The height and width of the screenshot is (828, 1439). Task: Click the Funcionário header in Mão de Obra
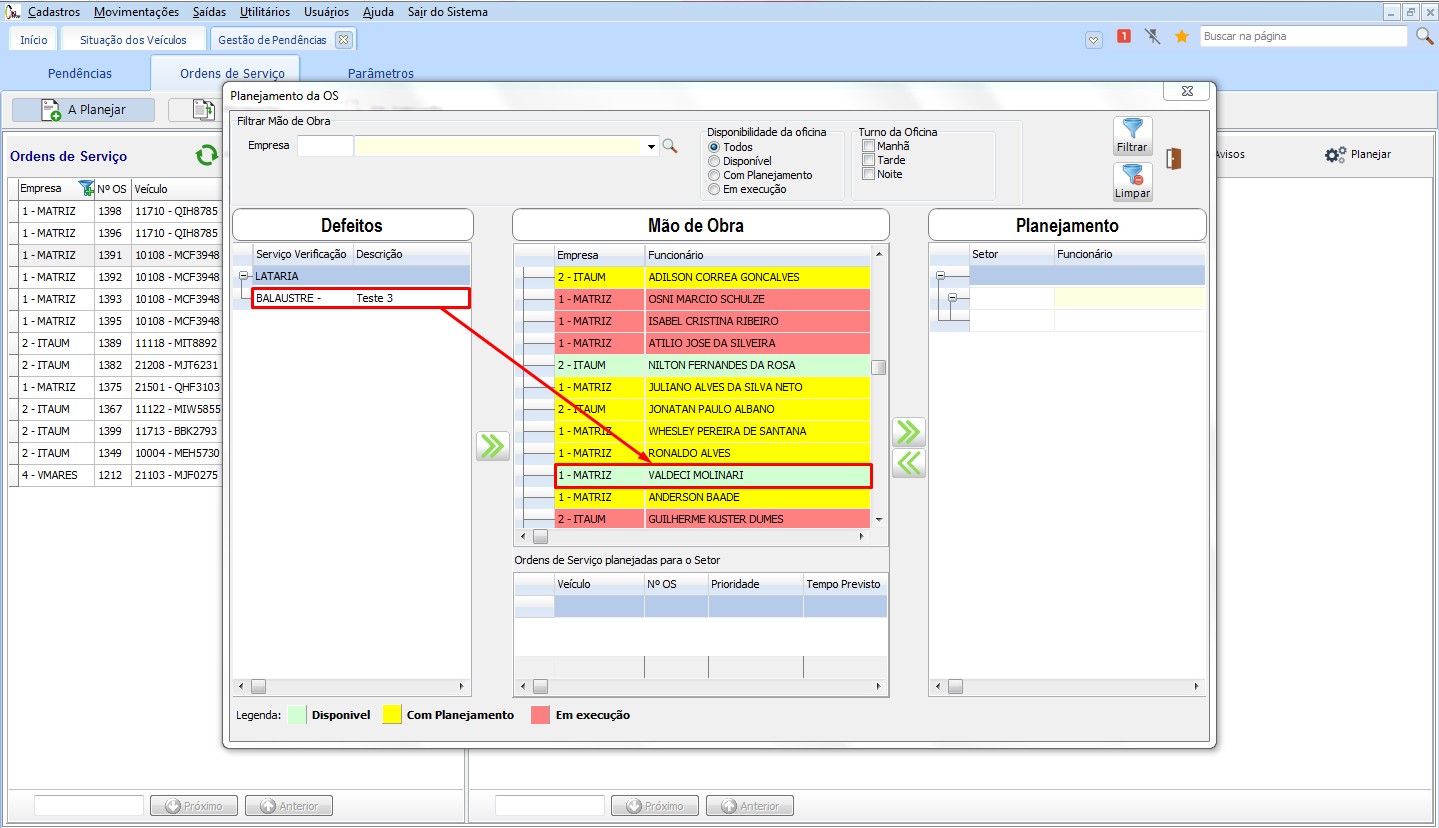tap(758, 255)
